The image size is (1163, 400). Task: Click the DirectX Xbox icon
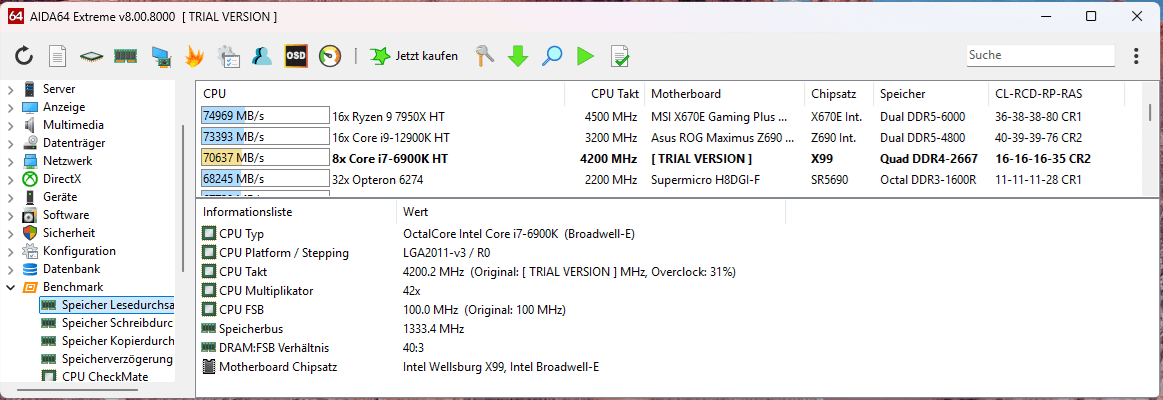pyautogui.click(x=30, y=179)
